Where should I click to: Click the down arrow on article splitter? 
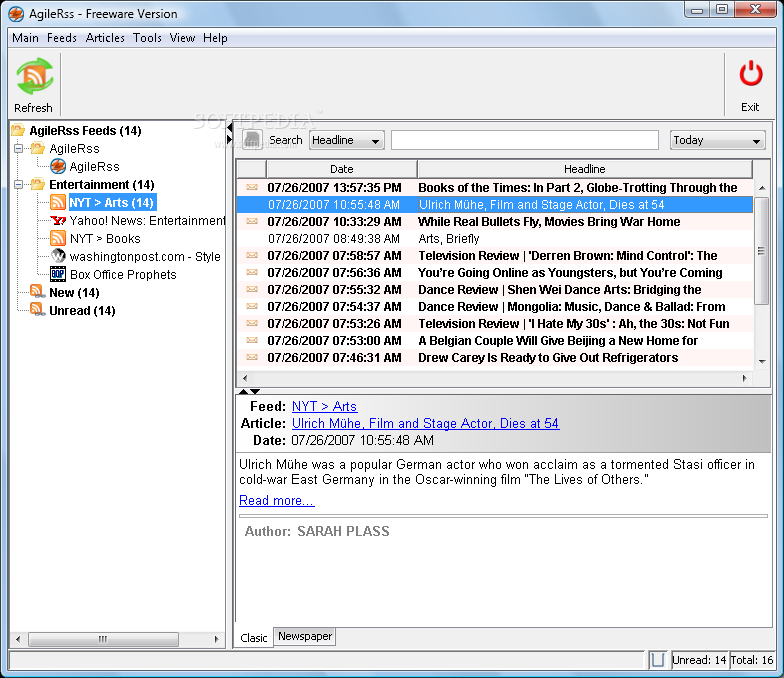(x=255, y=392)
